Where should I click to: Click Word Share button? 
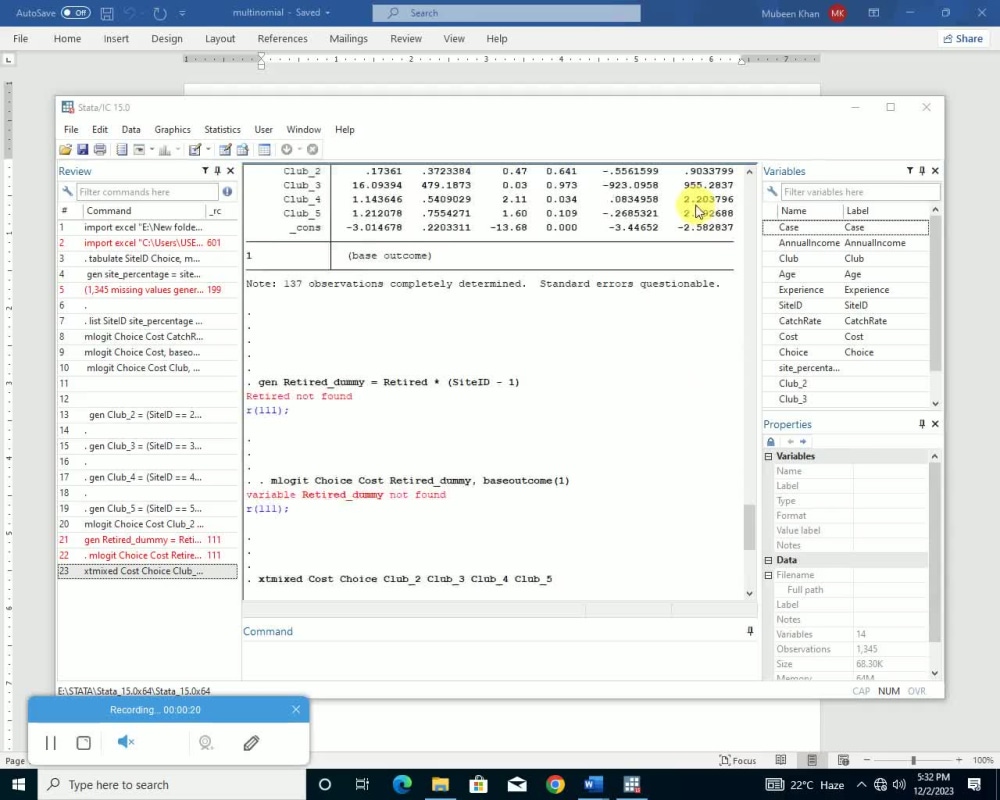click(962, 38)
